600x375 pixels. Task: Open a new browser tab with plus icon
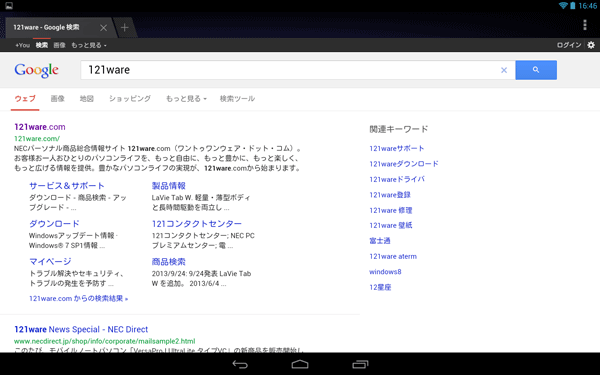124,28
